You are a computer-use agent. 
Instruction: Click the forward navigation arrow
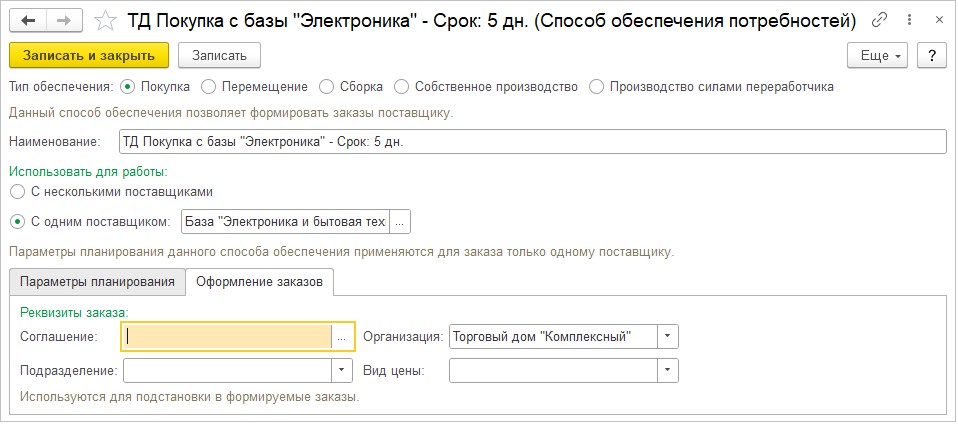click(x=63, y=20)
